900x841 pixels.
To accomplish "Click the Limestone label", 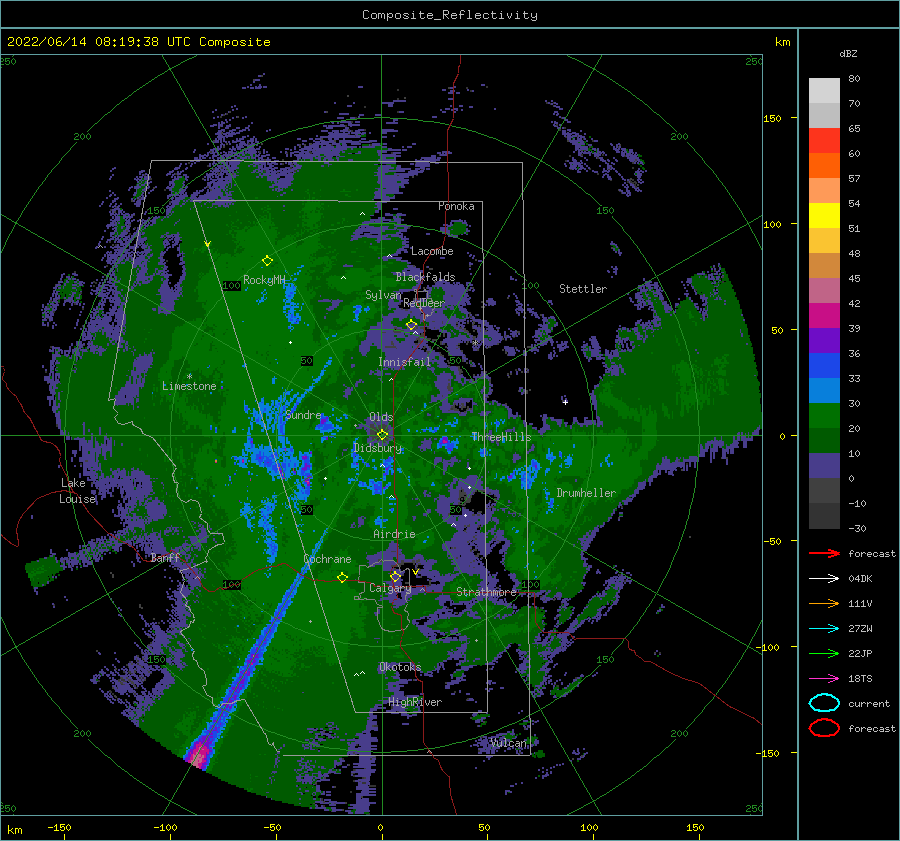I will tap(189, 386).
